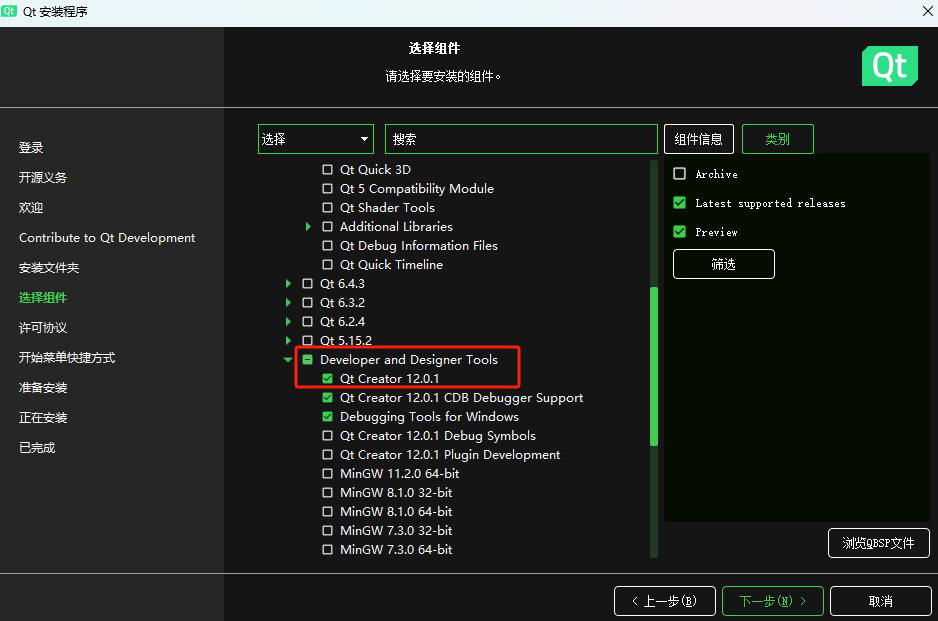Uncheck Qt Creator 12.0.1 CDB Debugger Support
The height and width of the screenshot is (621, 938).
tap(327, 397)
